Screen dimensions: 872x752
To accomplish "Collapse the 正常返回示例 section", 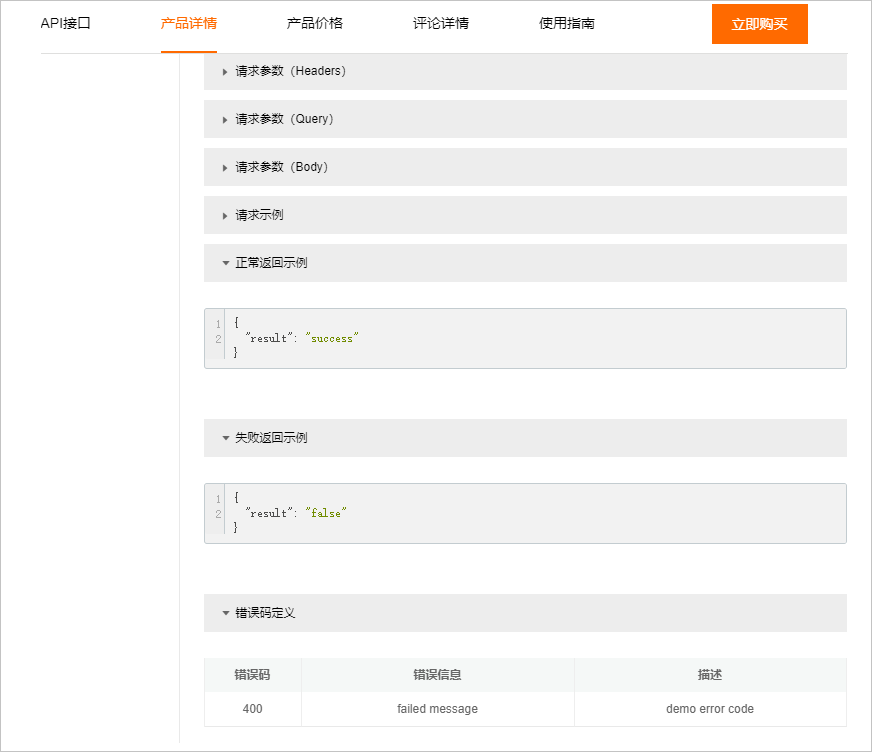I will pyautogui.click(x=525, y=263).
